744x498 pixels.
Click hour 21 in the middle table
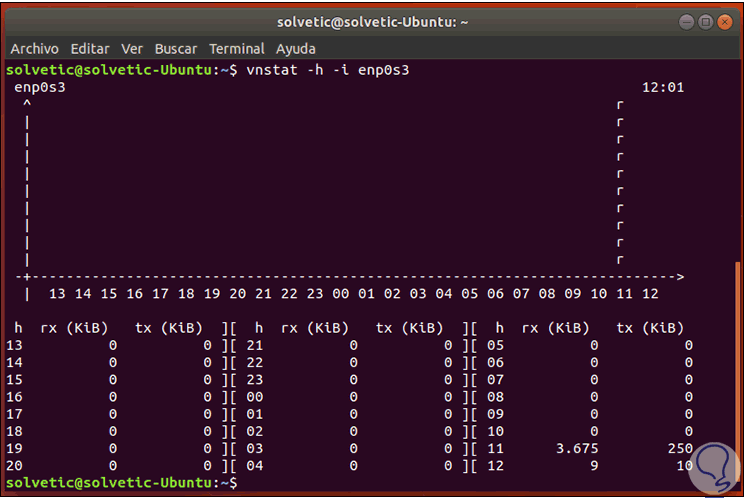coord(255,345)
